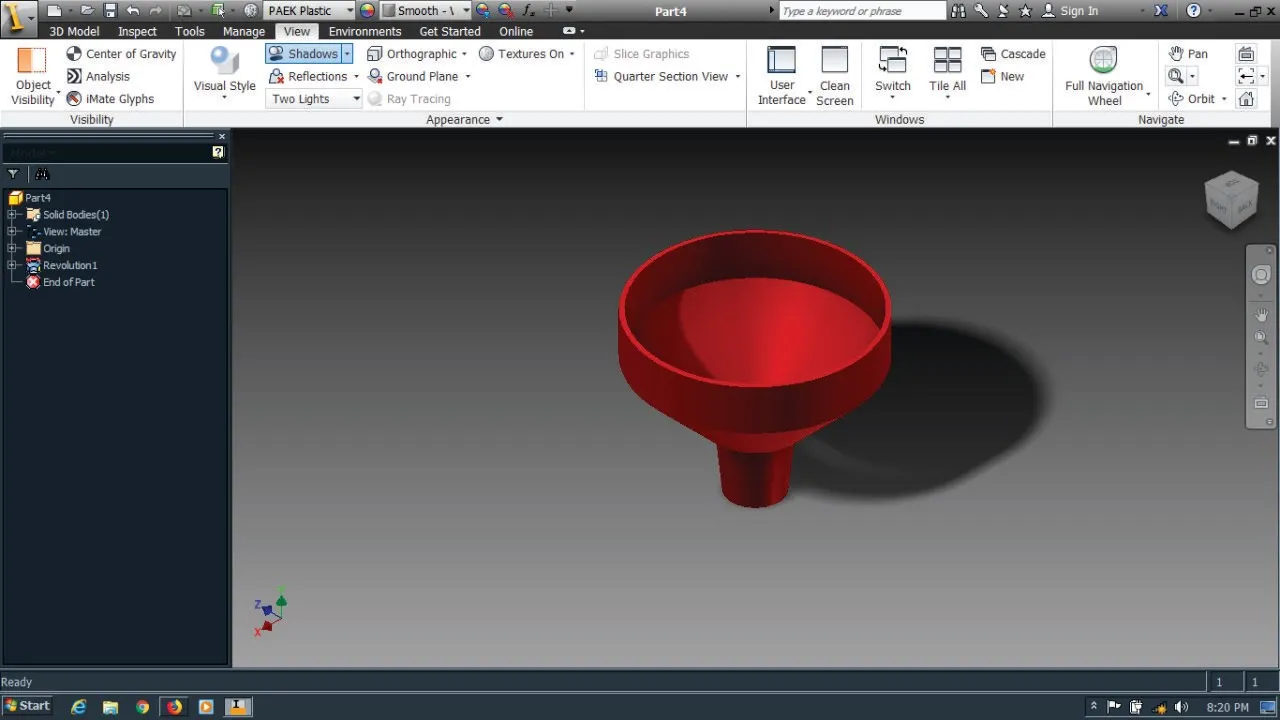Click the Open file icon

(88, 11)
